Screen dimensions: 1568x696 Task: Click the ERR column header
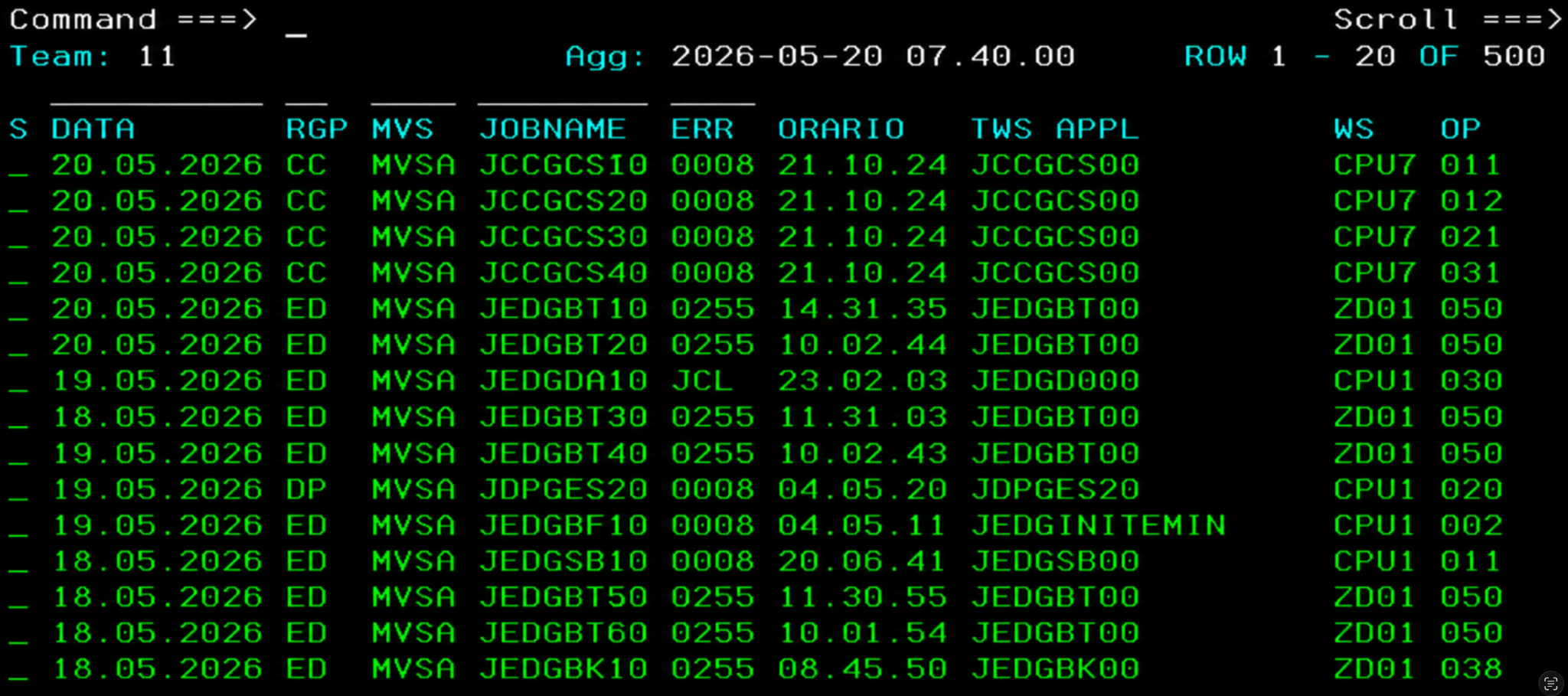tap(702, 129)
